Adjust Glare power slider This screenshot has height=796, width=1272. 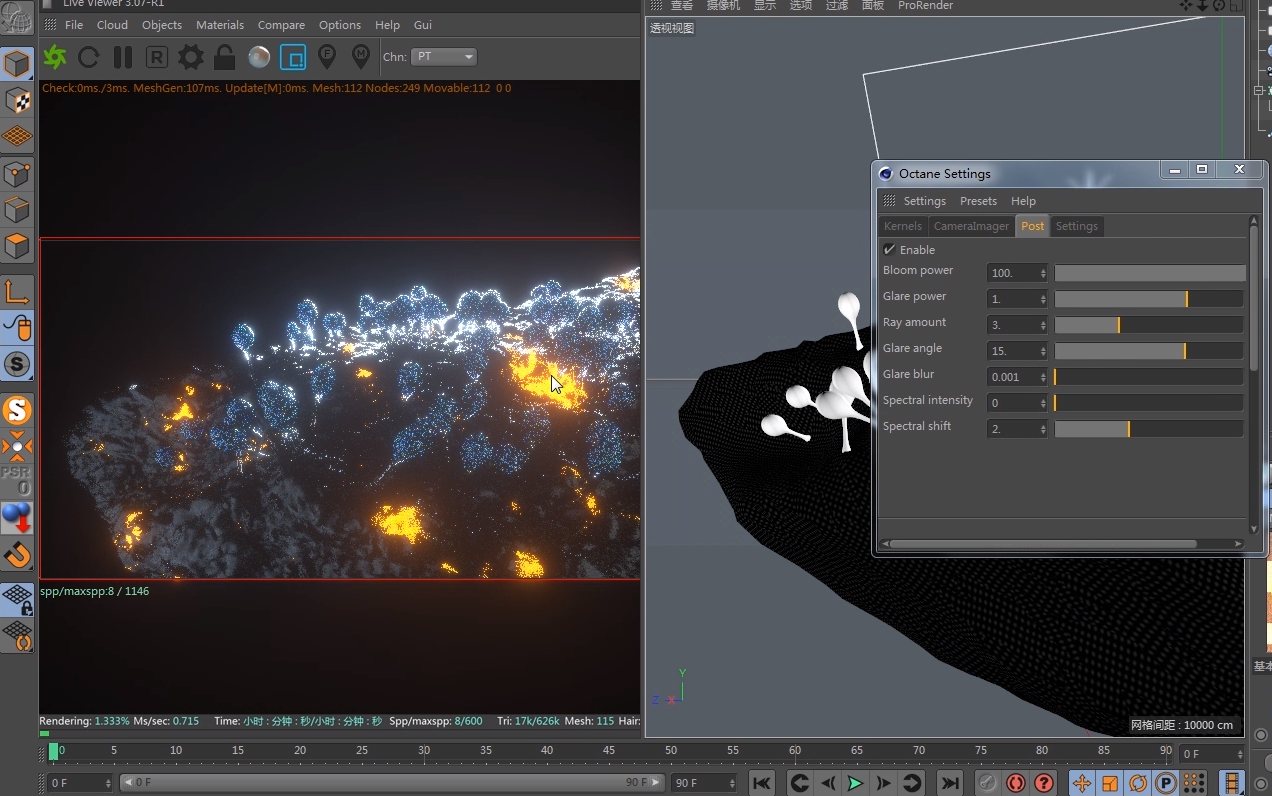[1149, 299]
